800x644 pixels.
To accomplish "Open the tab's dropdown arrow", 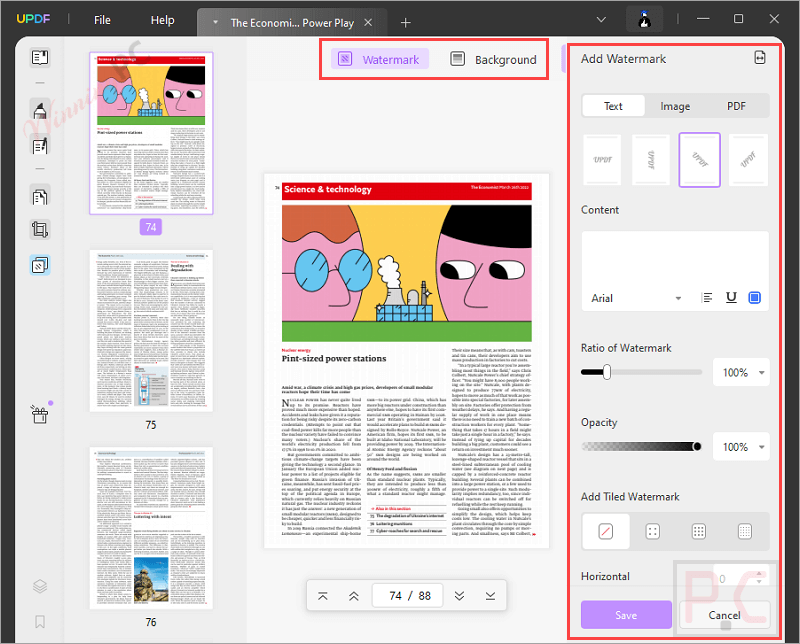I will [x=215, y=22].
